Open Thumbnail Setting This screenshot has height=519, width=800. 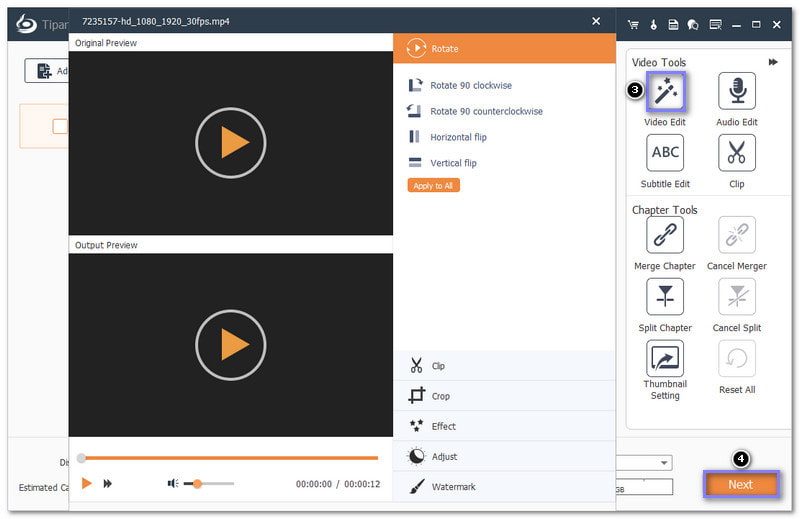[x=665, y=358]
